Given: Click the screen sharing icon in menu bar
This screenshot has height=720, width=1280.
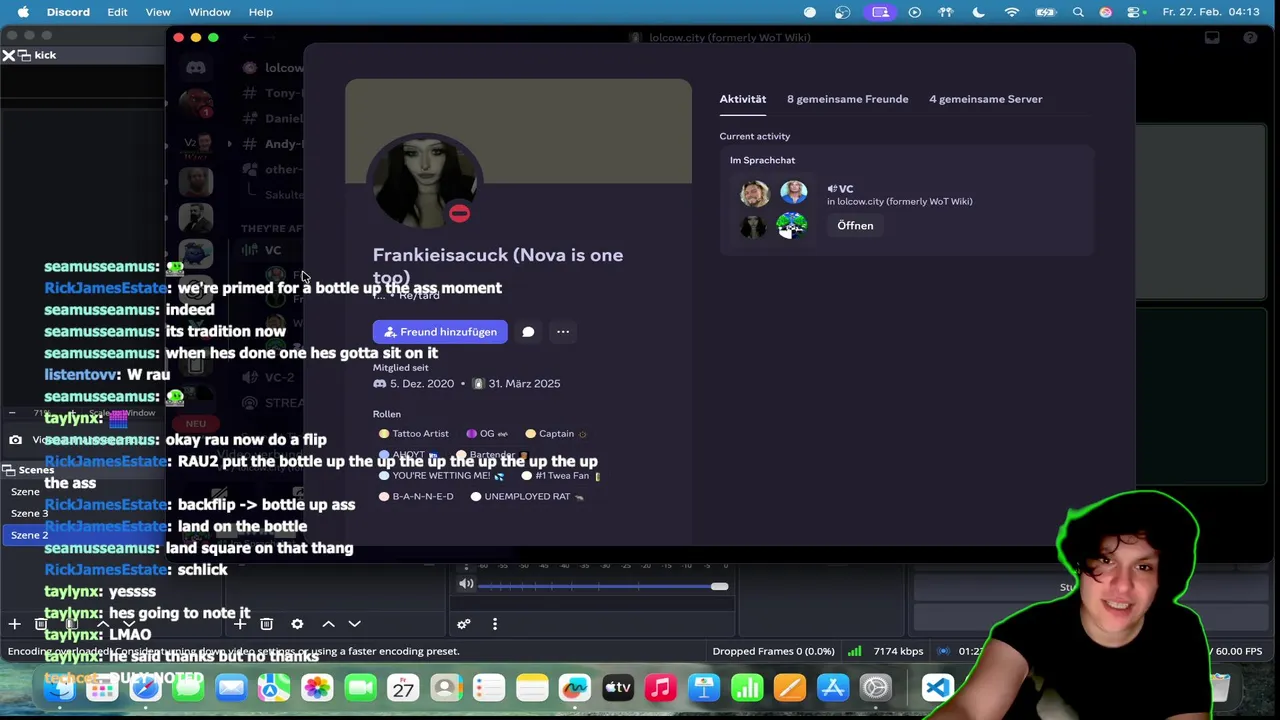Looking at the screenshot, I should click(880, 12).
